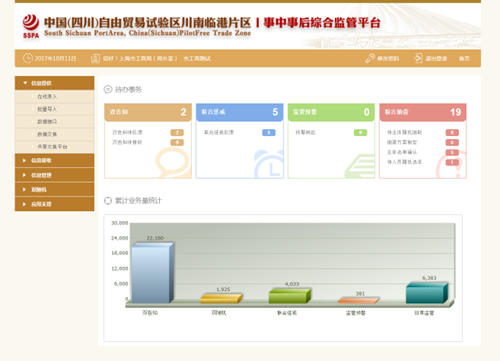The width and height of the screenshot is (500, 361).
Task: Click the stacked papers icon in 监管预警 card
Action: click(x=360, y=166)
